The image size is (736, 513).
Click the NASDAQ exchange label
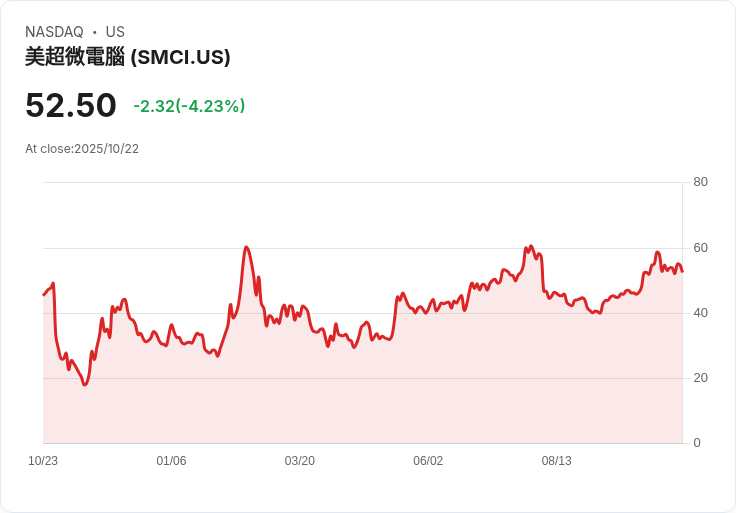54,32
